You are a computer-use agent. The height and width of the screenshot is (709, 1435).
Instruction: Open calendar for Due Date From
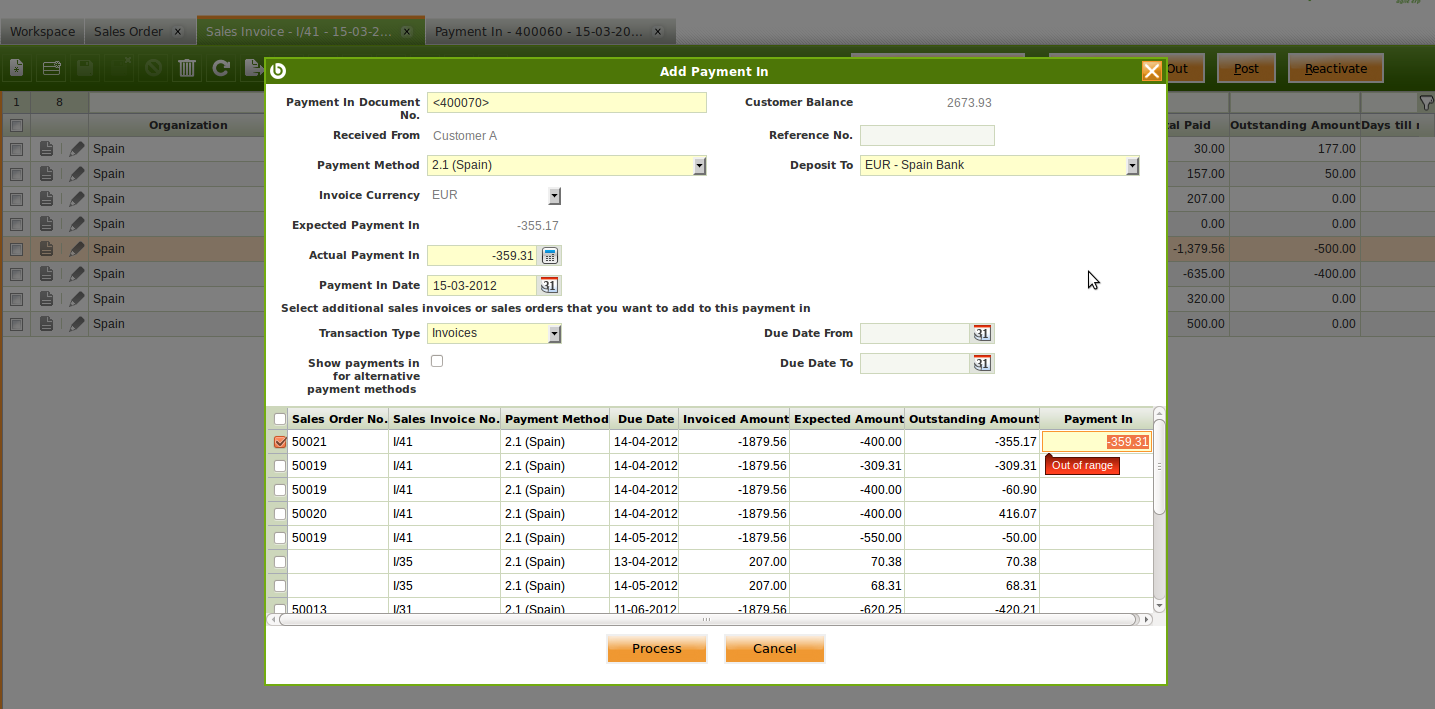(982, 334)
